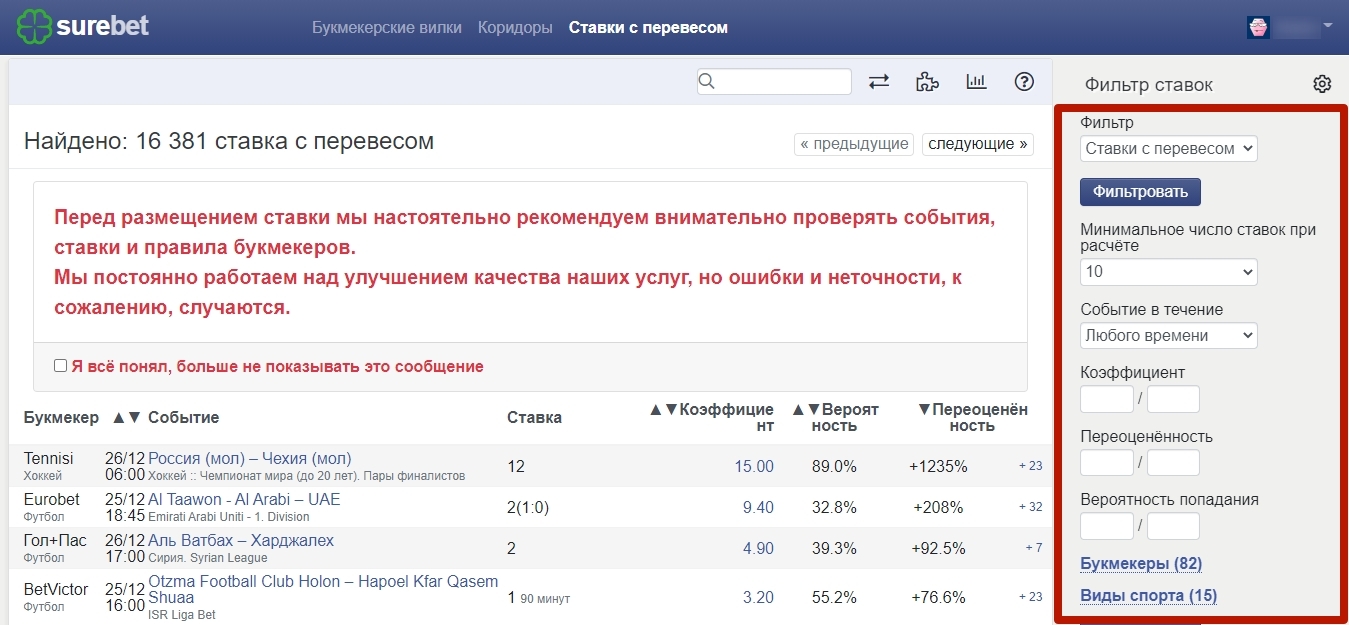Open the puzzle piece extensions icon
Viewport: 1349px width, 625px height.
click(927, 82)
